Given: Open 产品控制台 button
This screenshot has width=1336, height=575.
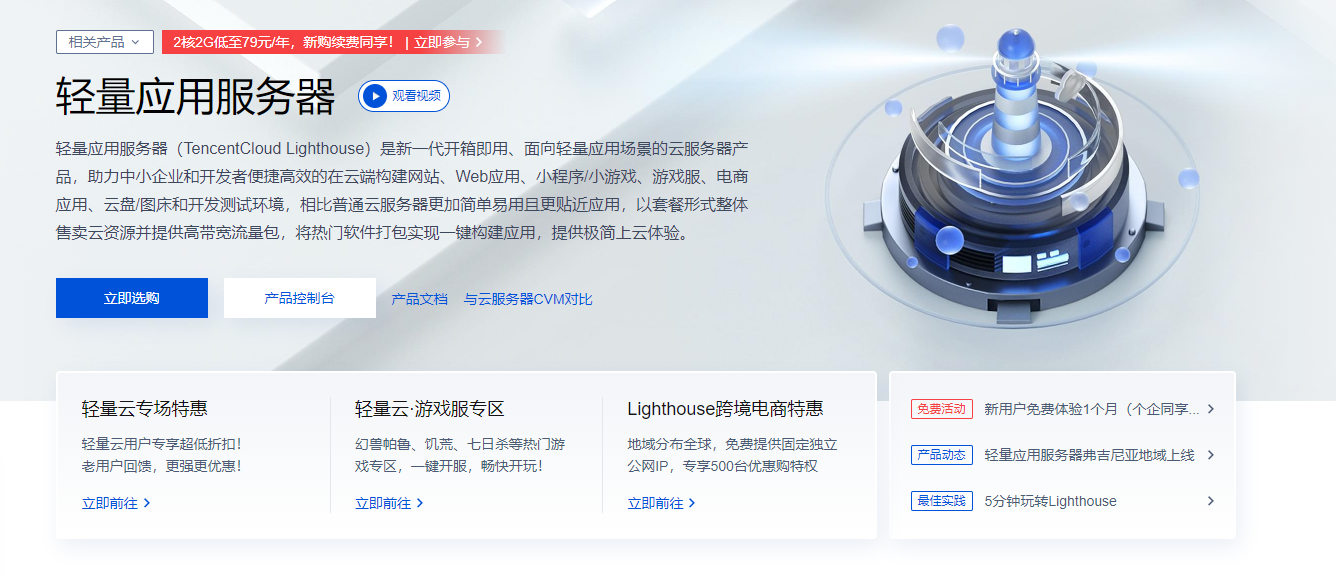Looking at the screenshot, I should pyautogui.click(x=300, y=298).
